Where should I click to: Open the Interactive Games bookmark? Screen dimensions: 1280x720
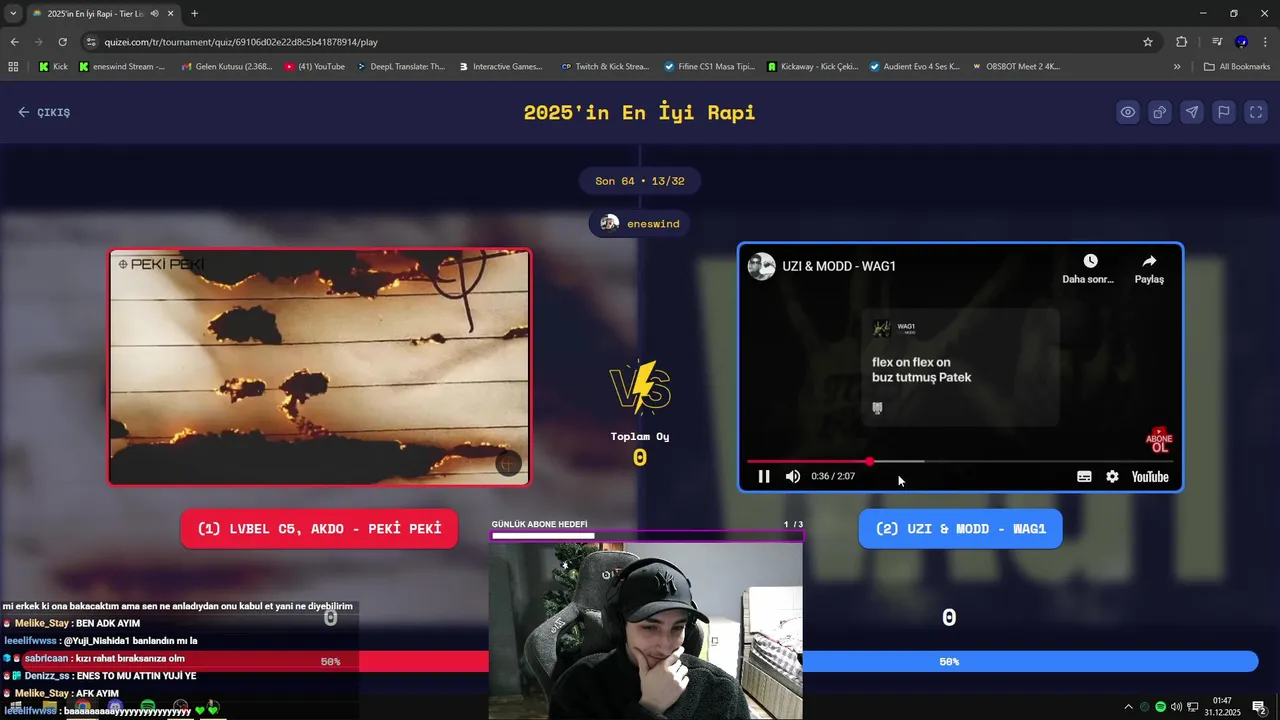click(x=501, y=67)
